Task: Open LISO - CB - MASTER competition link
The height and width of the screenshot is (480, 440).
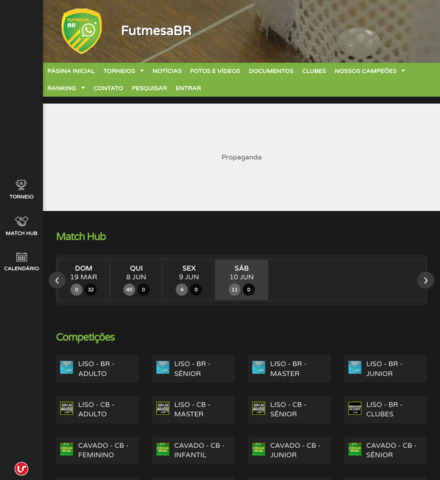Action: coord(193,409)
